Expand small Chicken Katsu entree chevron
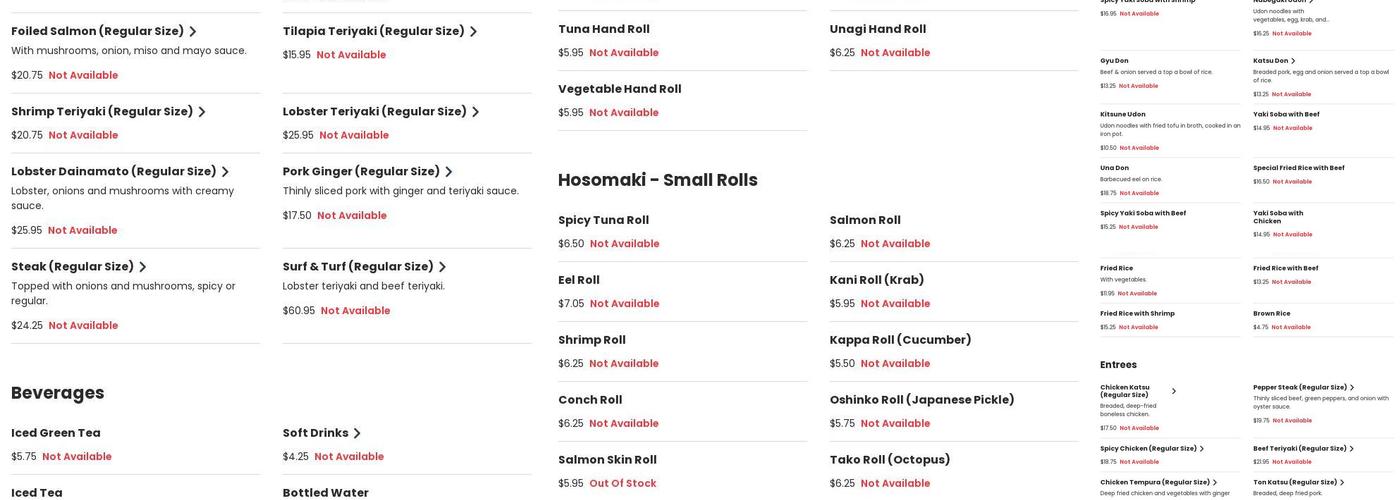1400x500 pixels. (x=1174, y=391)
